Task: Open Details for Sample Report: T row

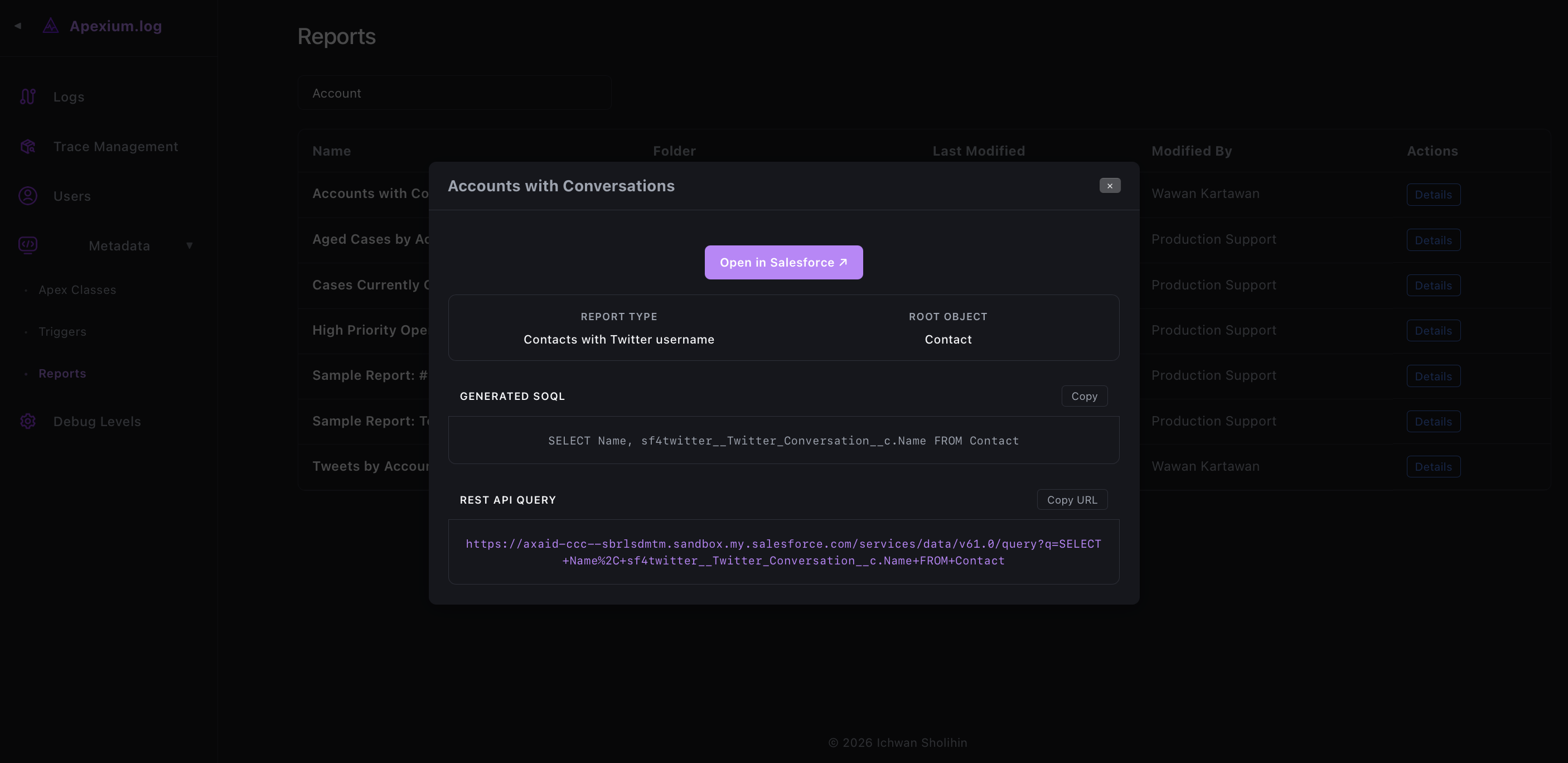Action: (x=1433, y=422)
